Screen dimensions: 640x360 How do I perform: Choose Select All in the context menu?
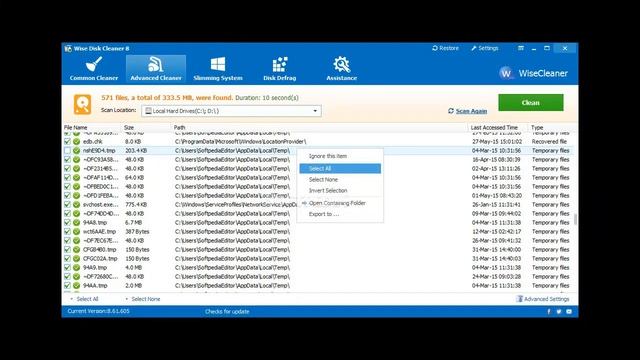click(340, 169)
